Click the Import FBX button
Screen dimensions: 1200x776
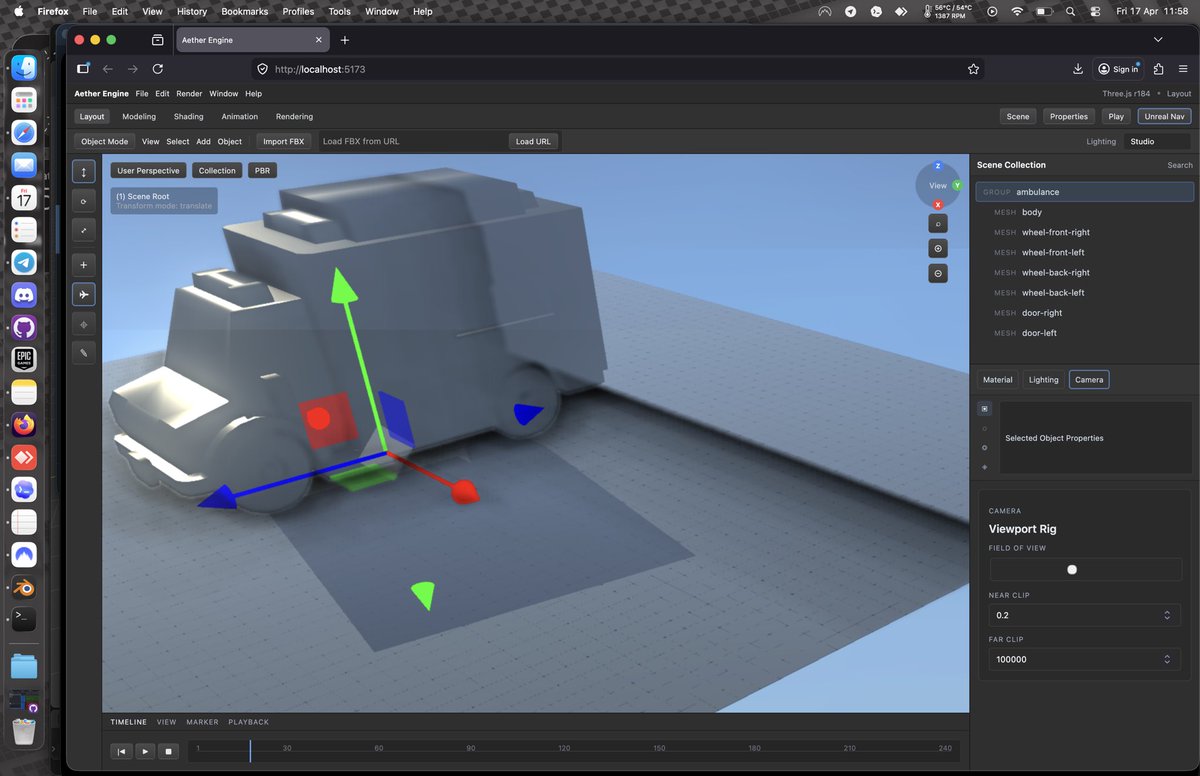tap(283, 141)
